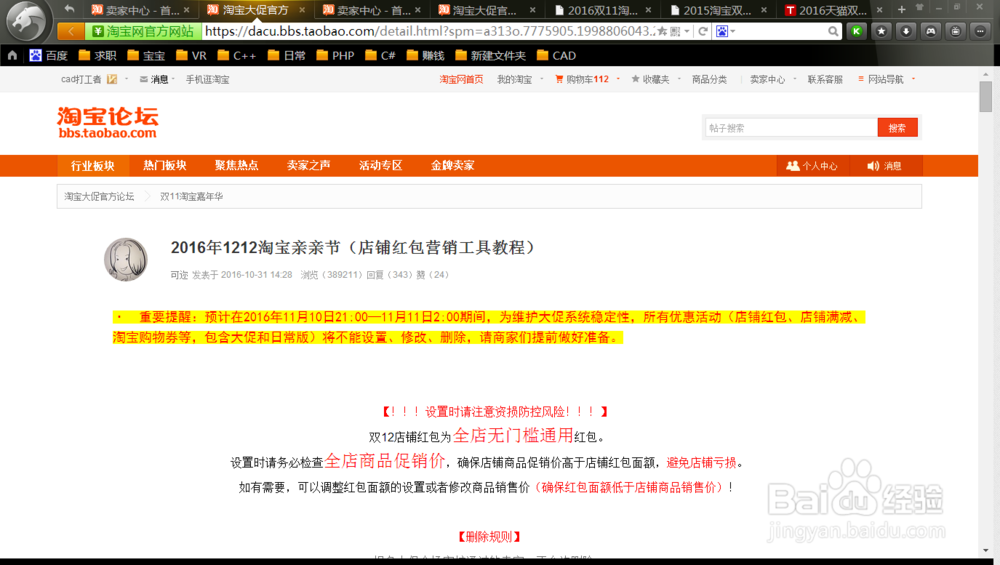Select 活动专区 in forum nav
The height and width of the screenshot is (565, 1000).
click(x=381, y=166)
